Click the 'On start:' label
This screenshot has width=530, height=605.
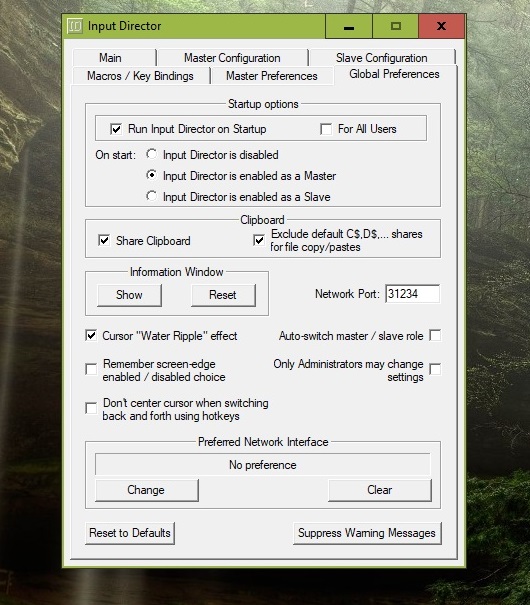[x=115, y=155]
